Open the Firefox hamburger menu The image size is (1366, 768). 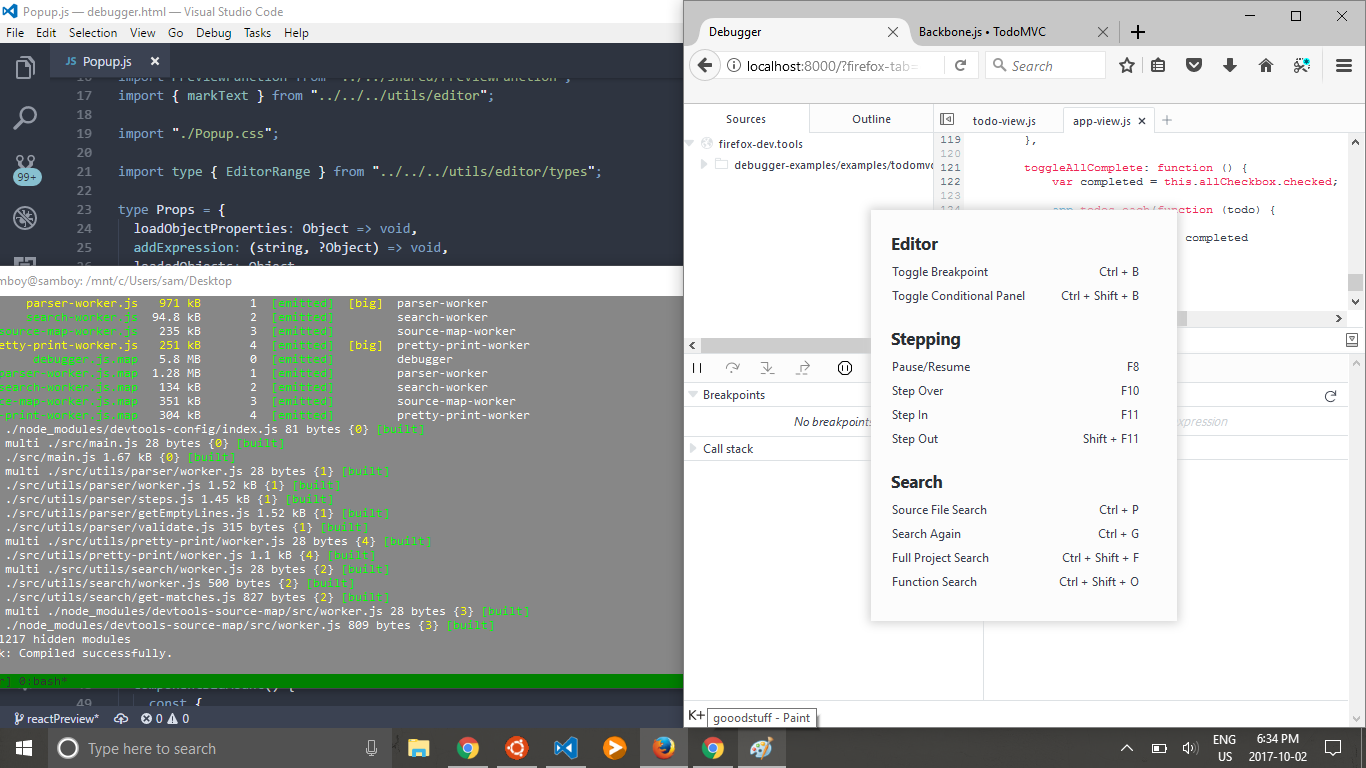[1344, 66]
